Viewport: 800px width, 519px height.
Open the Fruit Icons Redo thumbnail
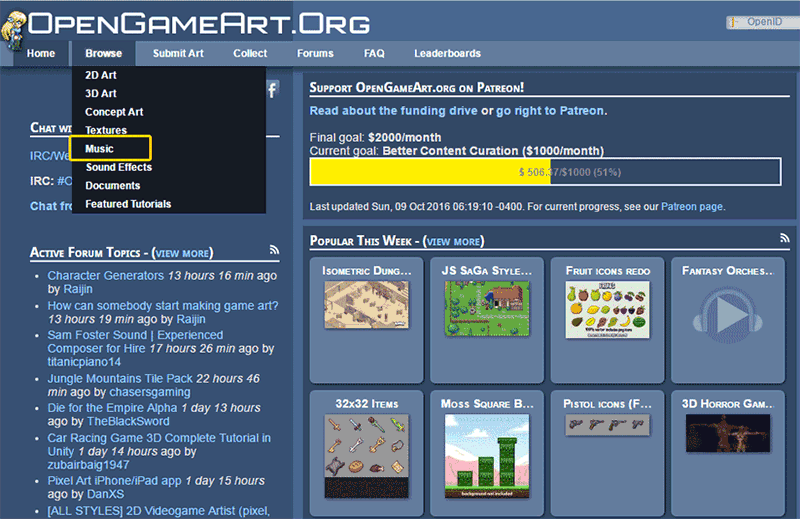tap(607, 310)
